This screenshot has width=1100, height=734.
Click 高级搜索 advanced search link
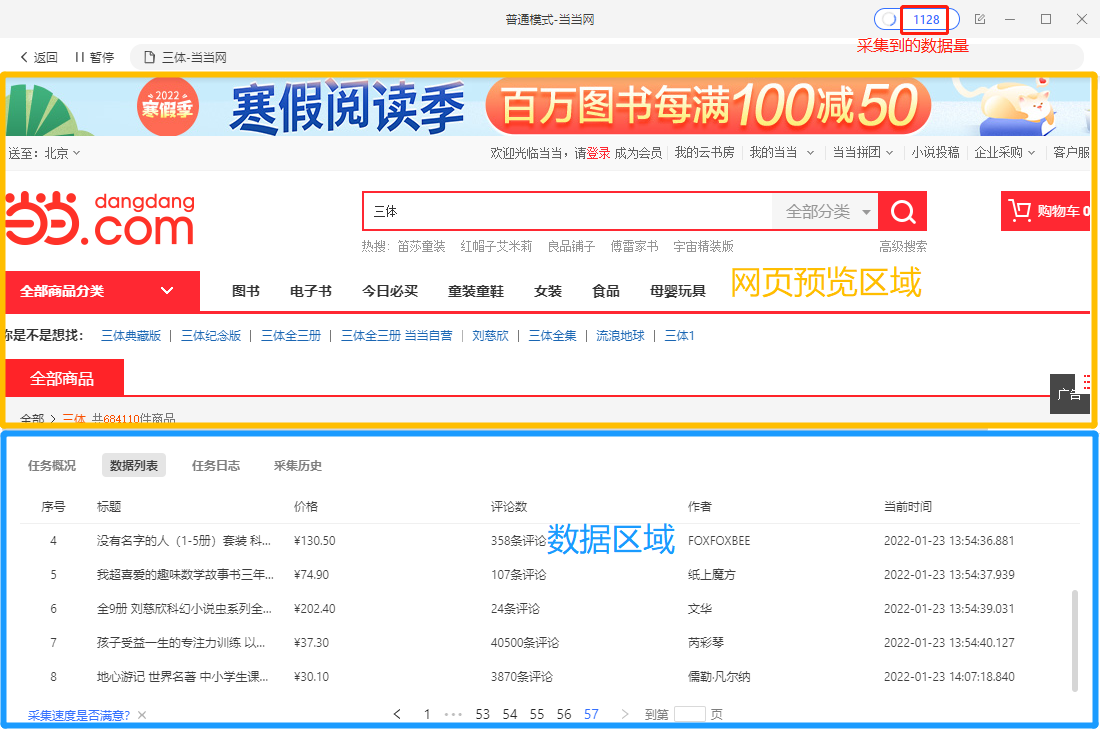tap(903, 246)
